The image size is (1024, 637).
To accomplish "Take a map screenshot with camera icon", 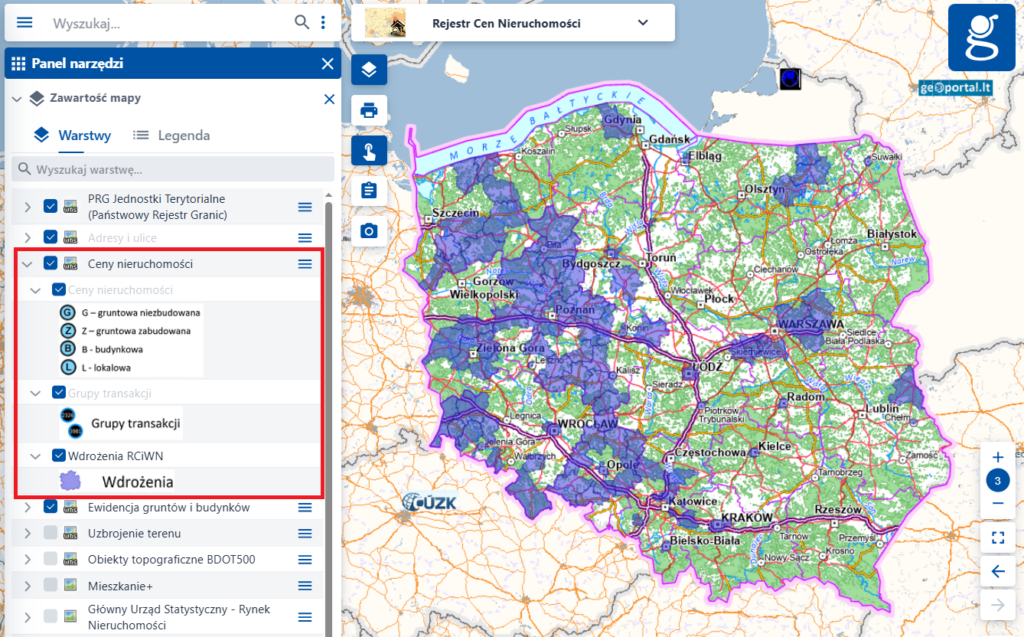I will (368, 232).
